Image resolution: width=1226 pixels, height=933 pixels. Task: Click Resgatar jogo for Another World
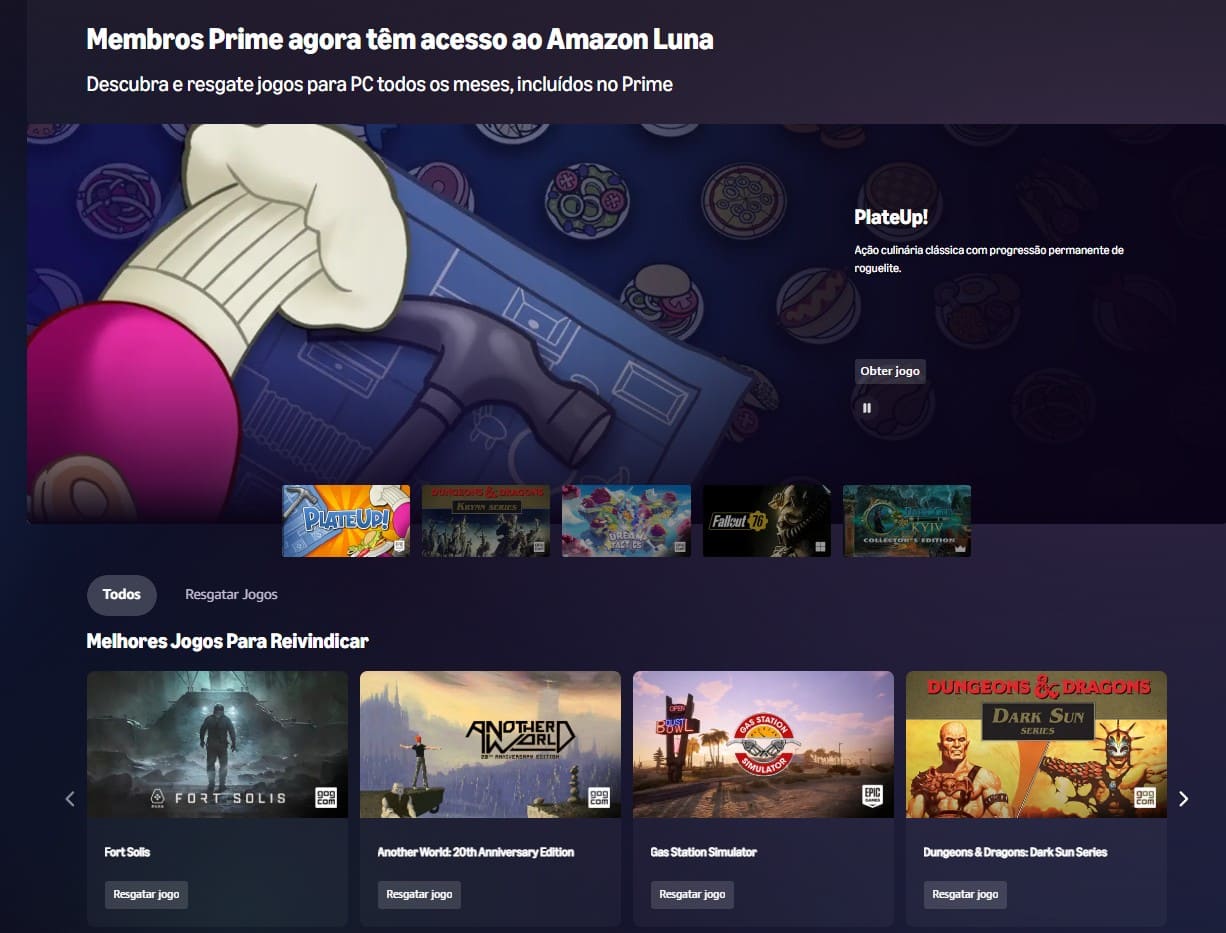coord(419,894)
